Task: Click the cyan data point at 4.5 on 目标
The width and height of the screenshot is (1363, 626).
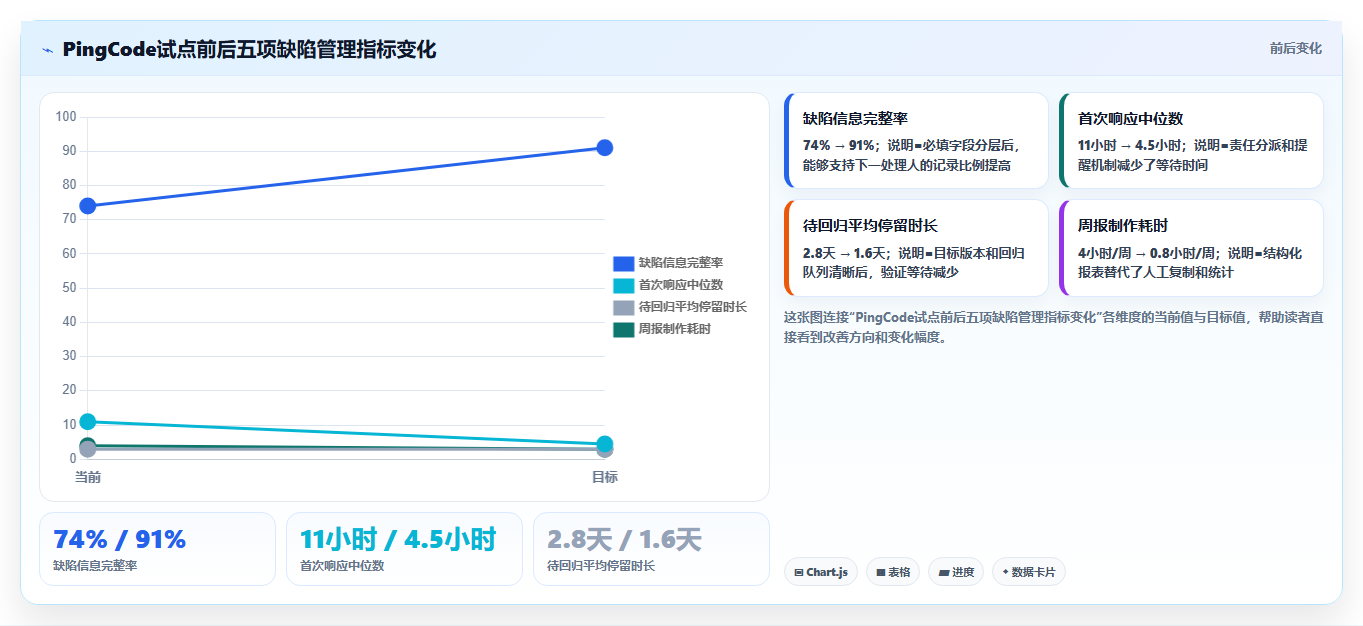Action: [604, 444]
